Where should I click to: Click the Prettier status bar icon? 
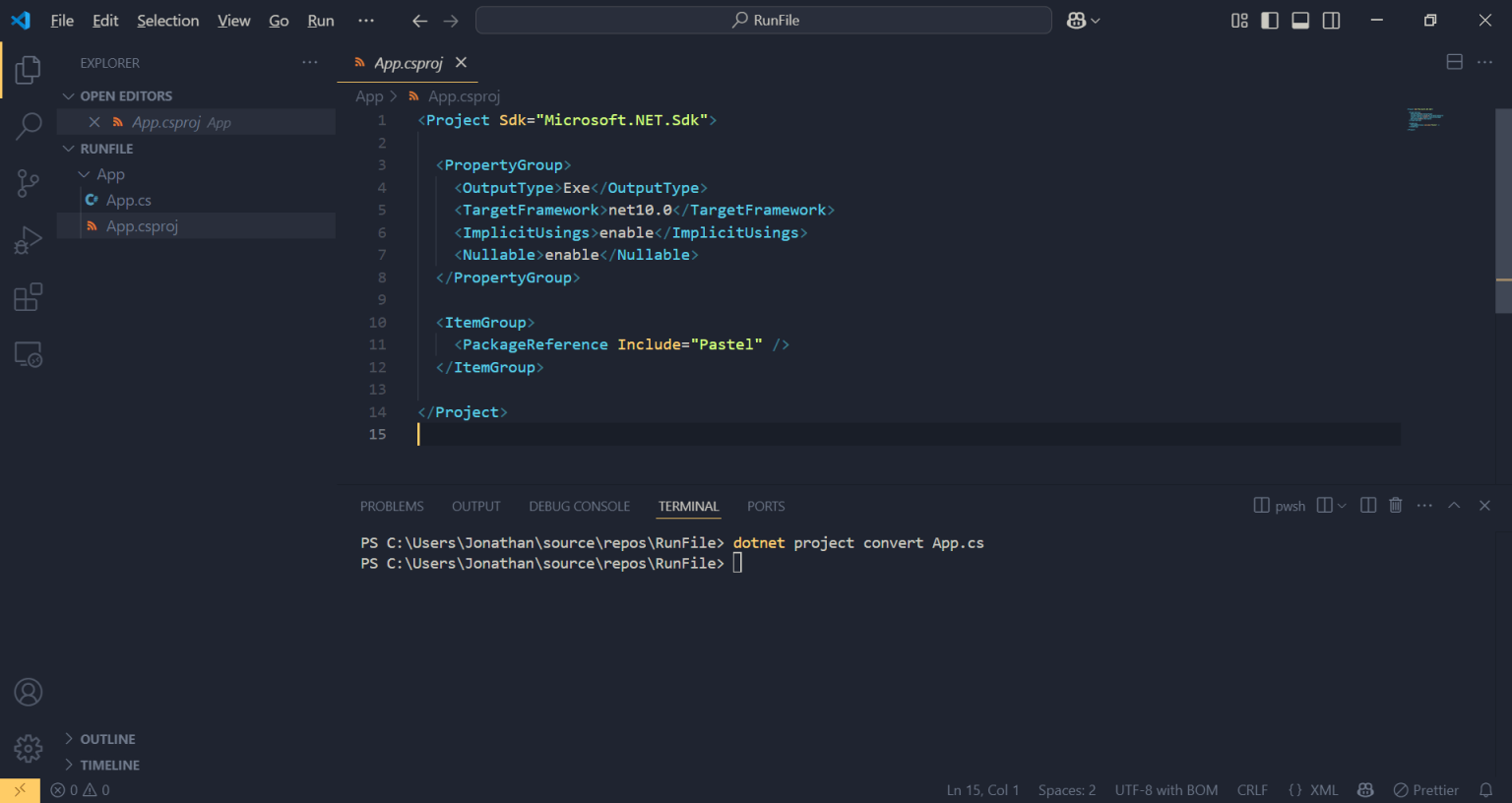(1425, 789)
